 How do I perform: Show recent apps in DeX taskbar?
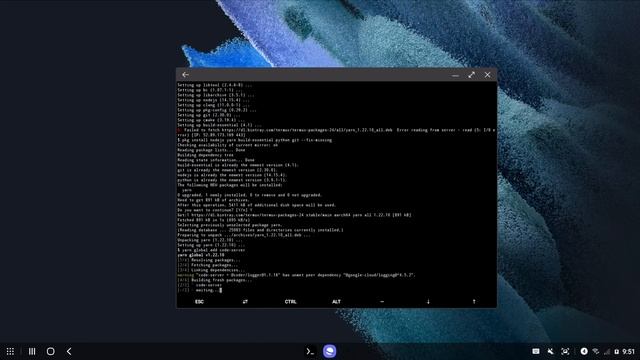pyautogui.click(x=32, y=351)
